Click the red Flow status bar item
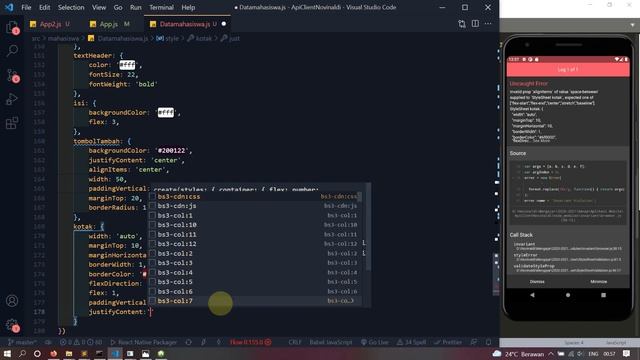 (251, 342)
